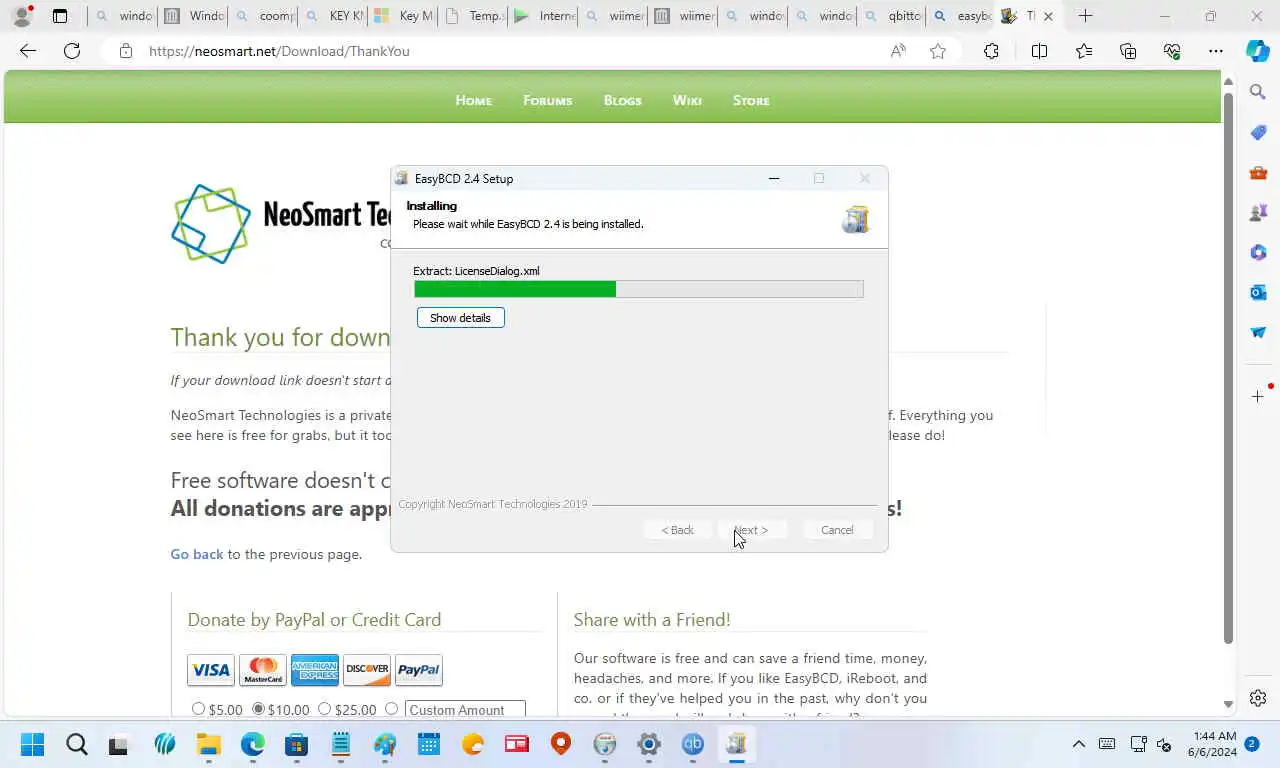Click the Cancel button in EasyBCD Setup
The height and width of the screenshot is (768, 1280).
[837, 530]
